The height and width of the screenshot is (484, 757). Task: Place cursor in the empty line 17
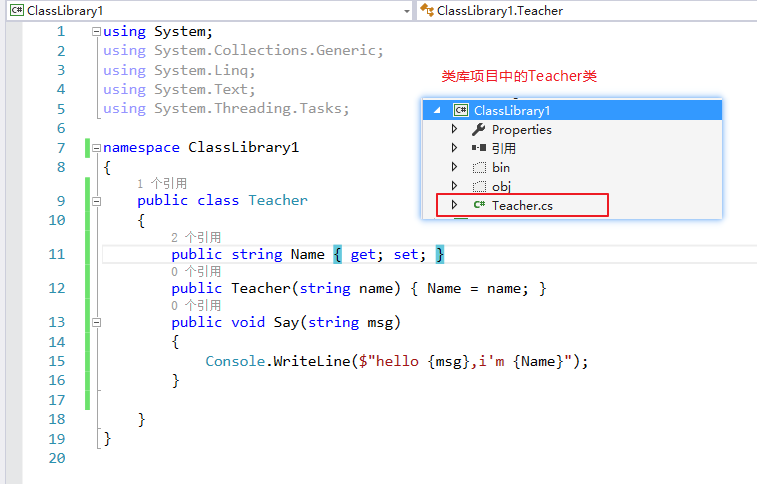tap(300, 400)
